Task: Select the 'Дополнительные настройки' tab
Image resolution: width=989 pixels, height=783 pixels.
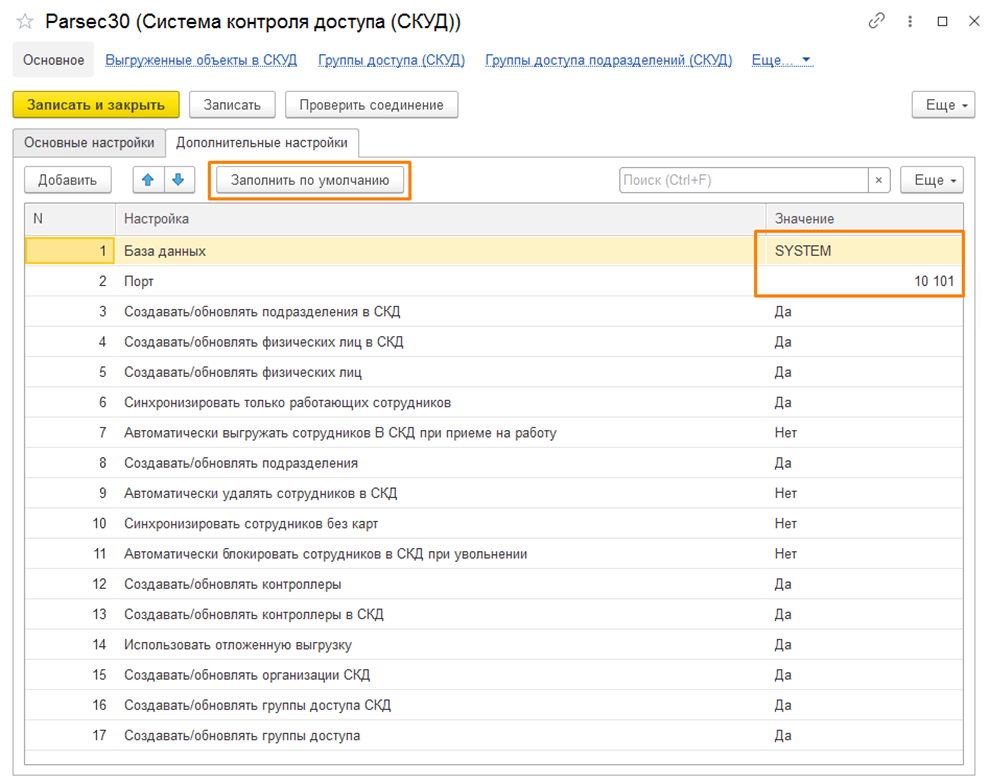Action: (262, 143)
